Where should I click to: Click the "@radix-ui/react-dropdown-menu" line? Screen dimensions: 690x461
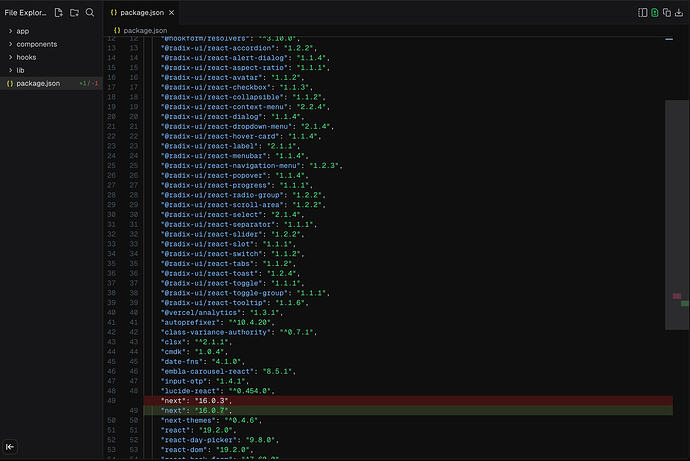(247, 127)
